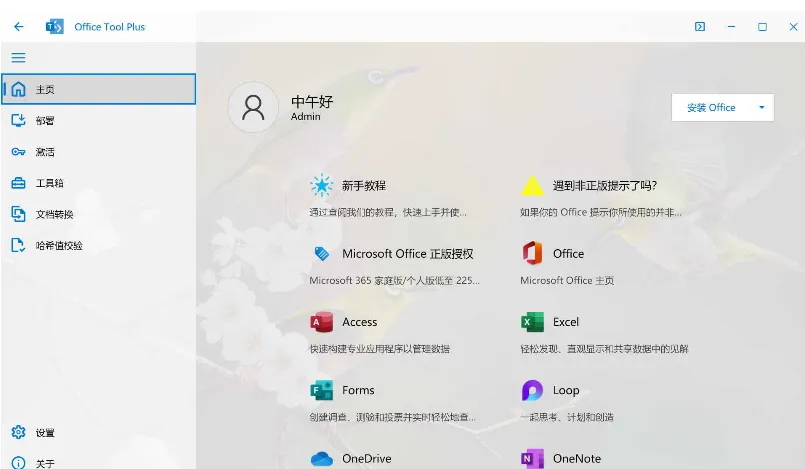Open the 工具箱 toolbox page
Image resolution: width=805 pixels, height=469 pixels.
pyautogui.click(x=99, y=183)
